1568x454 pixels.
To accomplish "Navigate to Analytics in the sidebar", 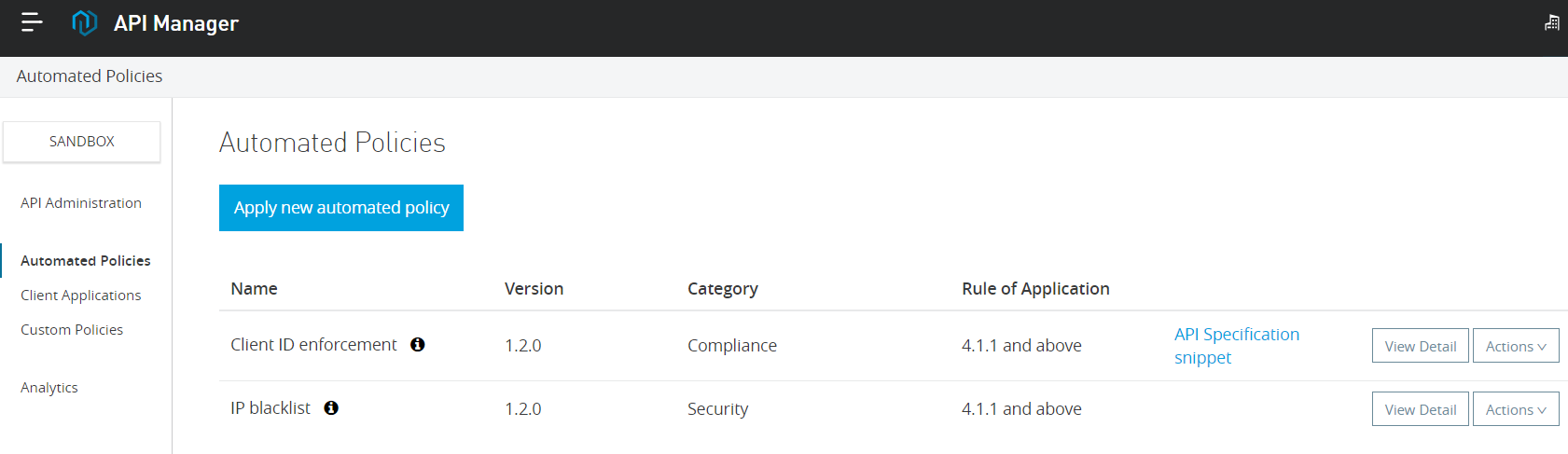I will tap(49, 388).
